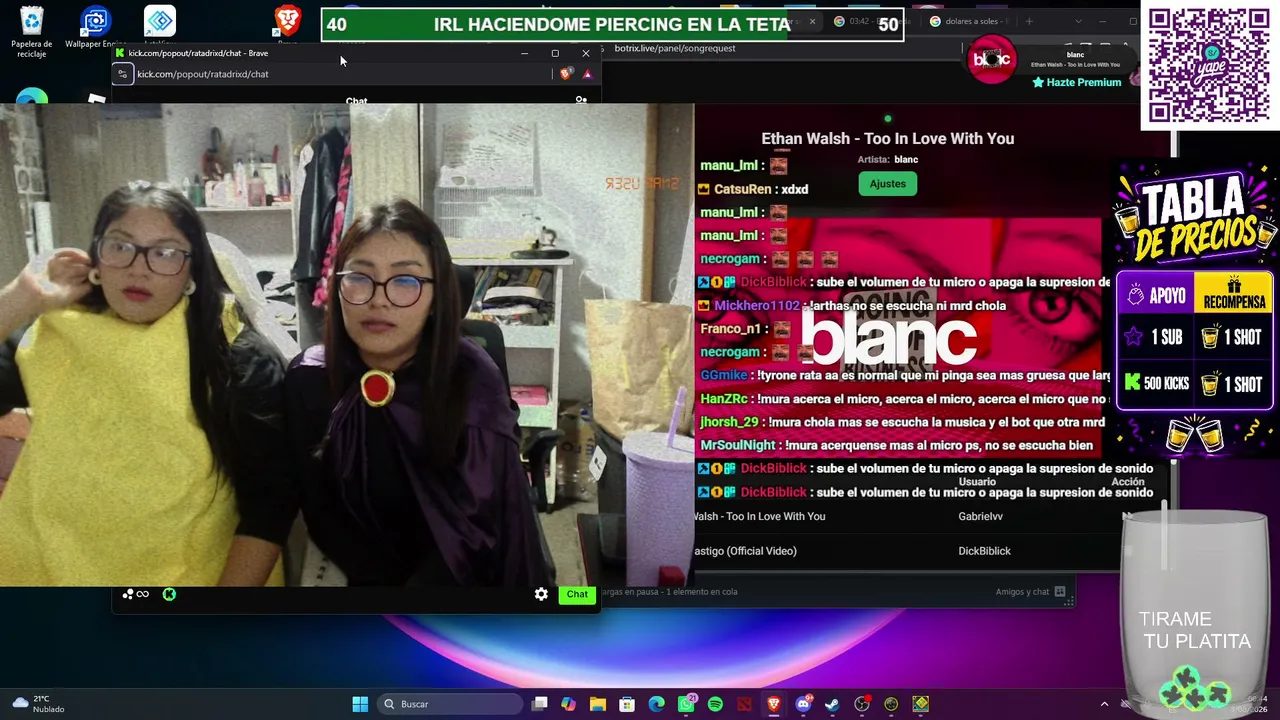Click the DickBiblick user entry in the song queue
The width and height of the screenshot is (1280, 720).
pos(984,551)
